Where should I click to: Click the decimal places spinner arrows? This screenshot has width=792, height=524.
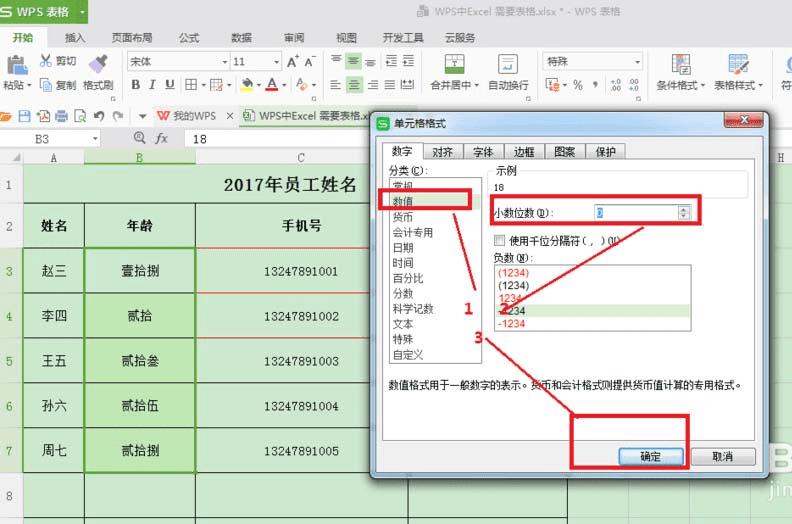point(683,212)
